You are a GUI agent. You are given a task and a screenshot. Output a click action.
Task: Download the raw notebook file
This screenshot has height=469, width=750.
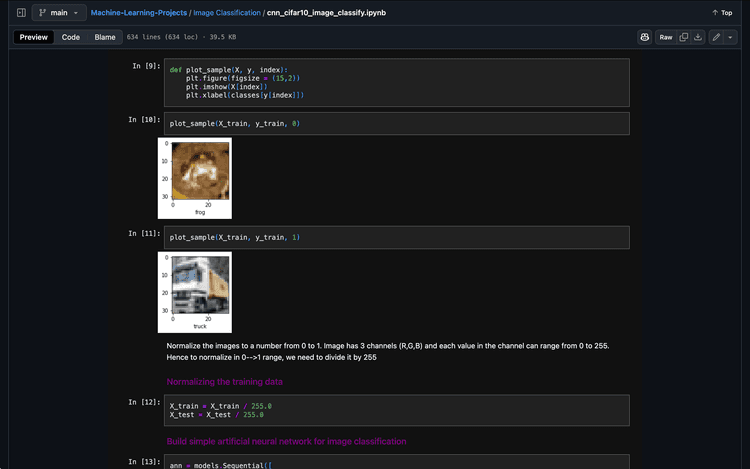(x=698, y=37)
